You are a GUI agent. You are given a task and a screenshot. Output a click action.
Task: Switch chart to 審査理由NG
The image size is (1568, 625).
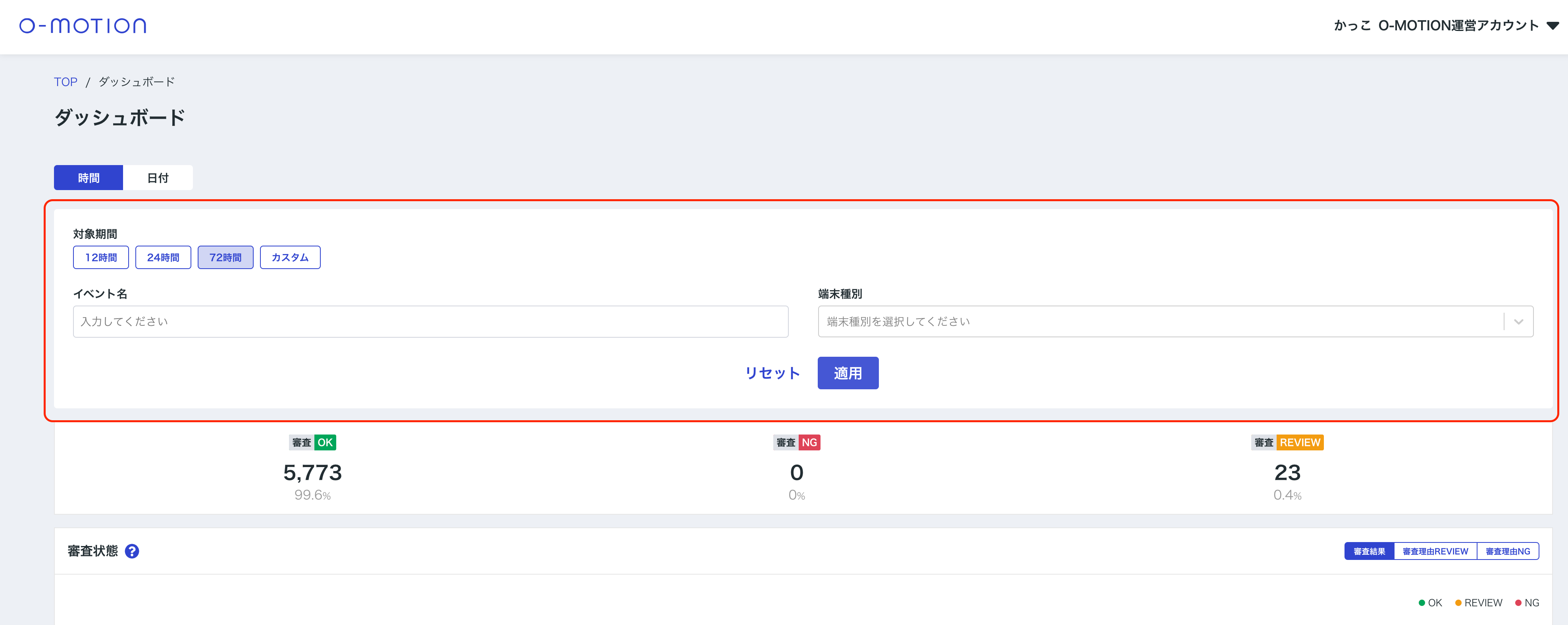[1507, 551]
